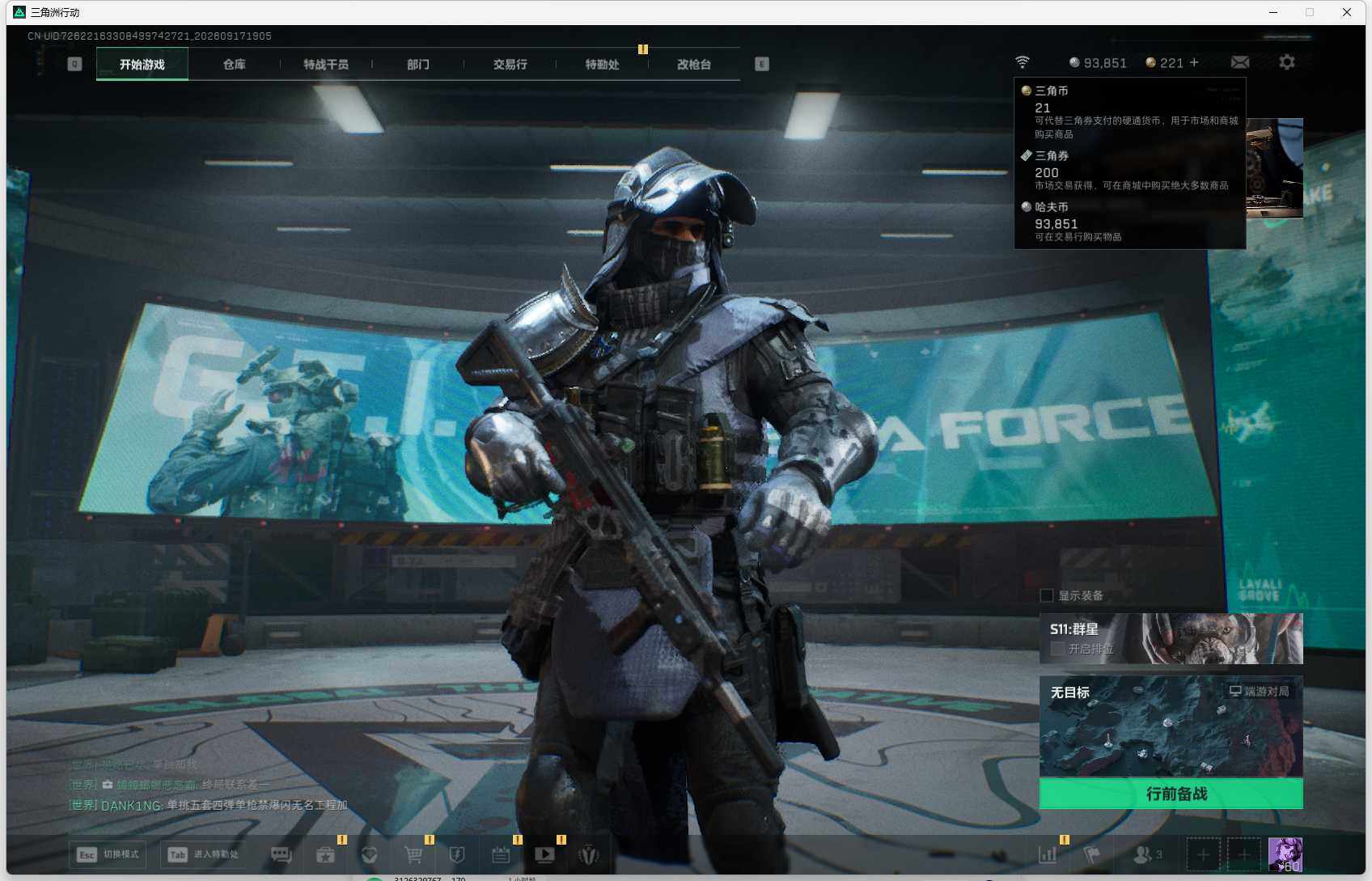The image size is (1372, 881).
Task: Click the DANK1NG world chat message
Action: (x=209, y=805)
